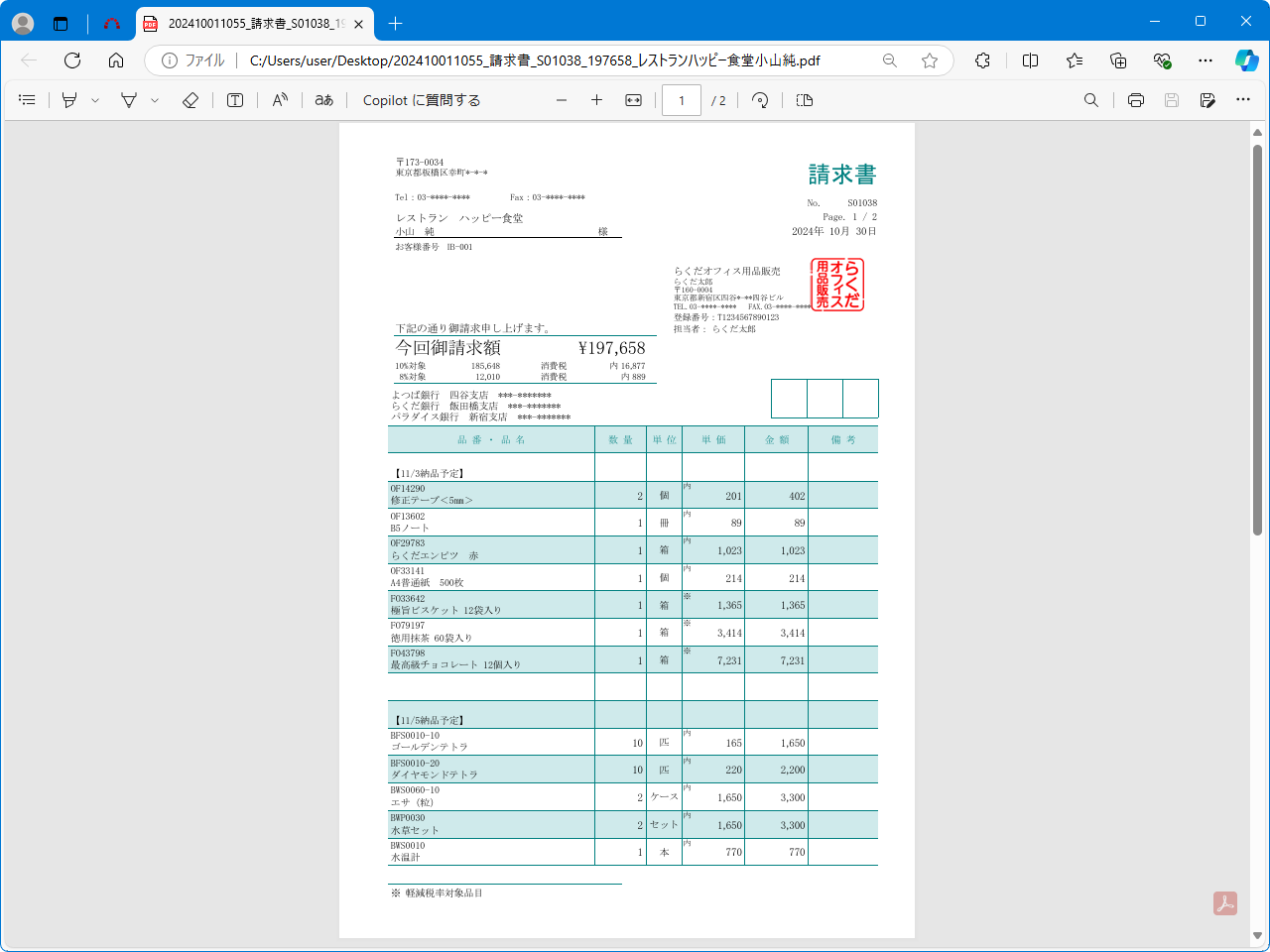Image resolution: width=1270 pixels, height=952 pixels.
Task: Open a new tab
Action: pos(395,23)
